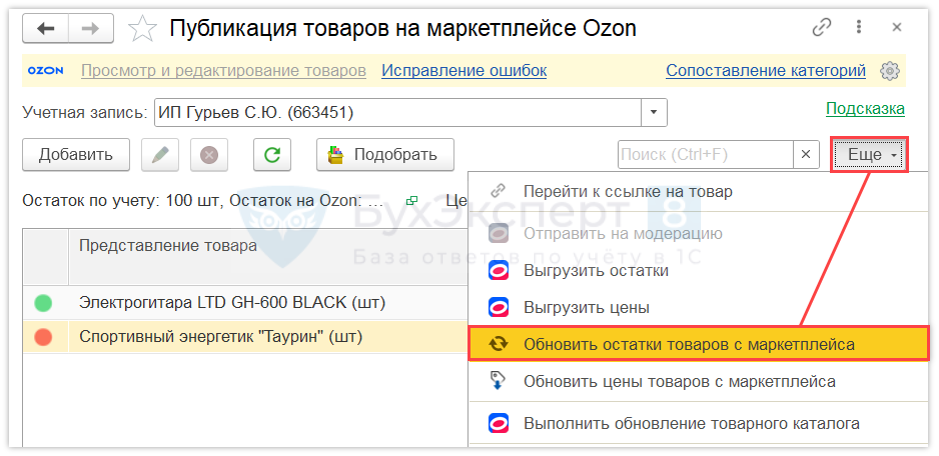Image resolution: width=939 pixels, height=456 pixels.
Task: Expand the Еще dropdown menu
Action: (x=870, y=155)
